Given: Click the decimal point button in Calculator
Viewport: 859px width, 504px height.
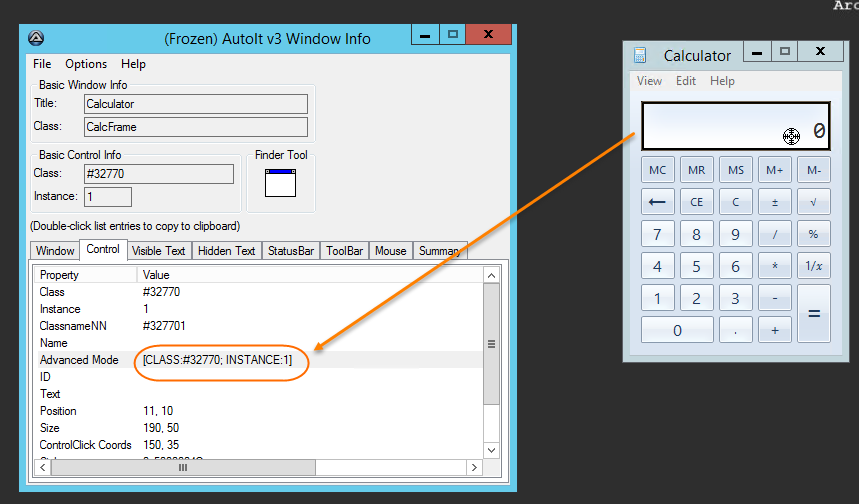Looking at the screenshot, I should pyautogui.click(x=736, y=330).
